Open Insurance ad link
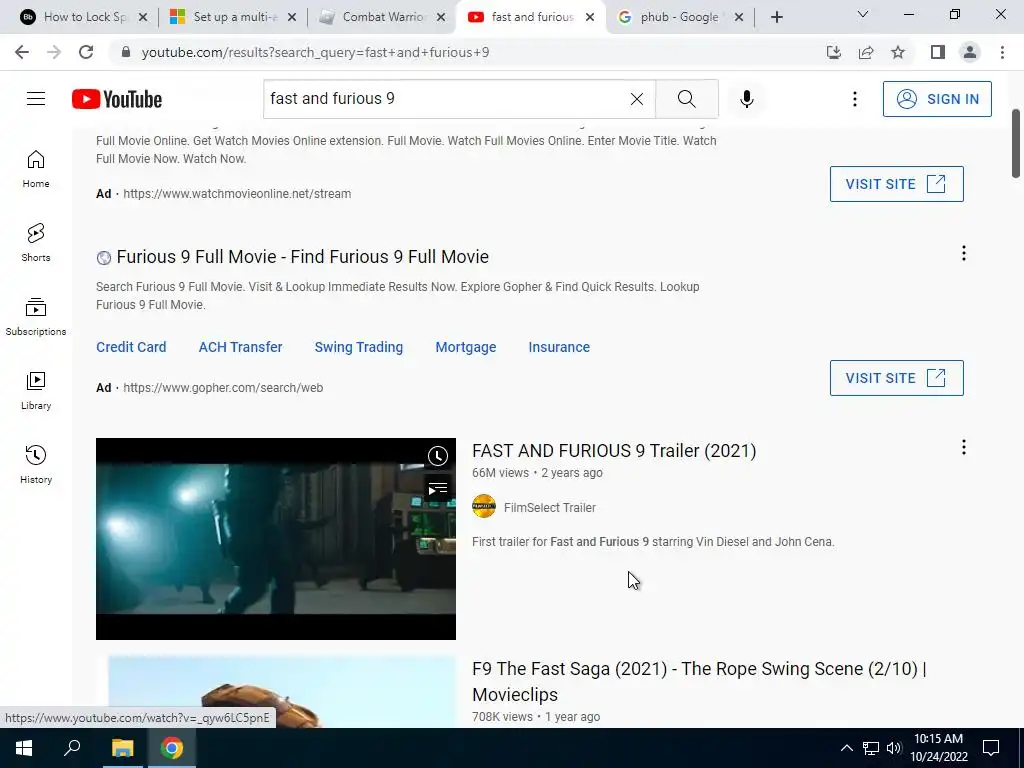1024x768 pixels. tap(559, 347)
